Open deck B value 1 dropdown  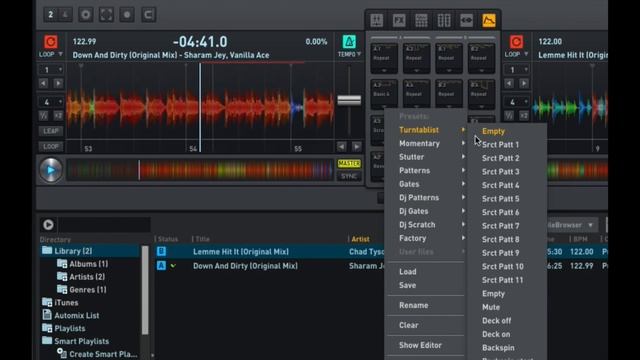(x=517, y=69)
